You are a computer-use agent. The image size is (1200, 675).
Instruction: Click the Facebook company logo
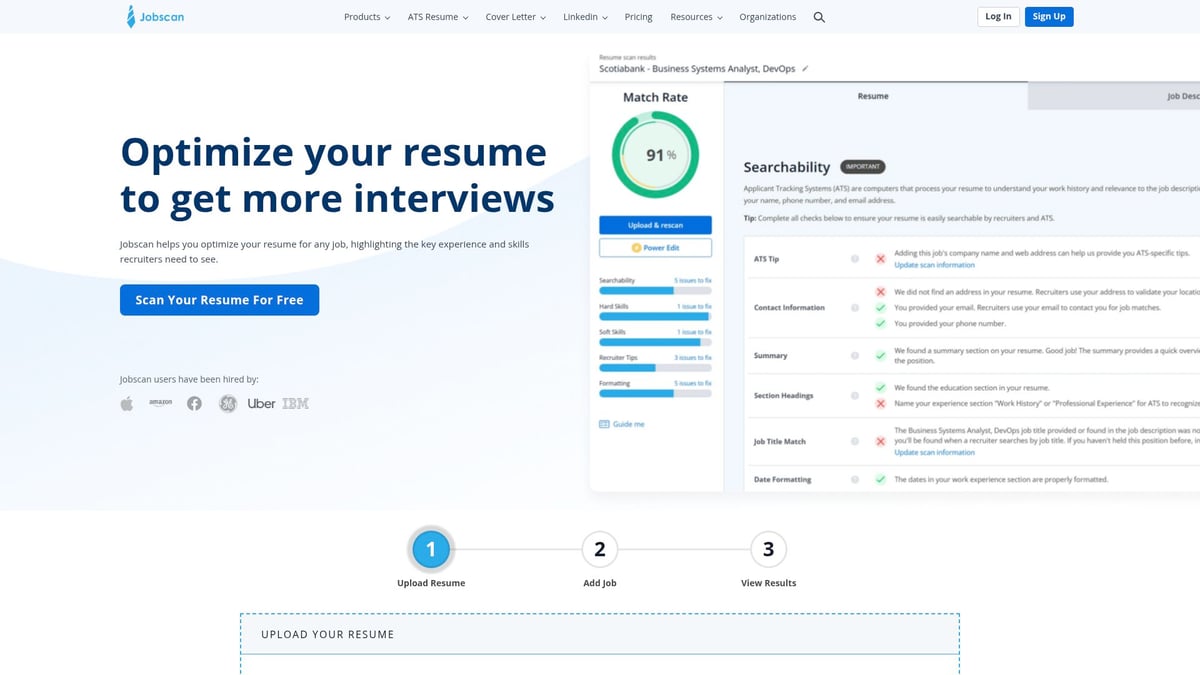click(x=194, y=403)
